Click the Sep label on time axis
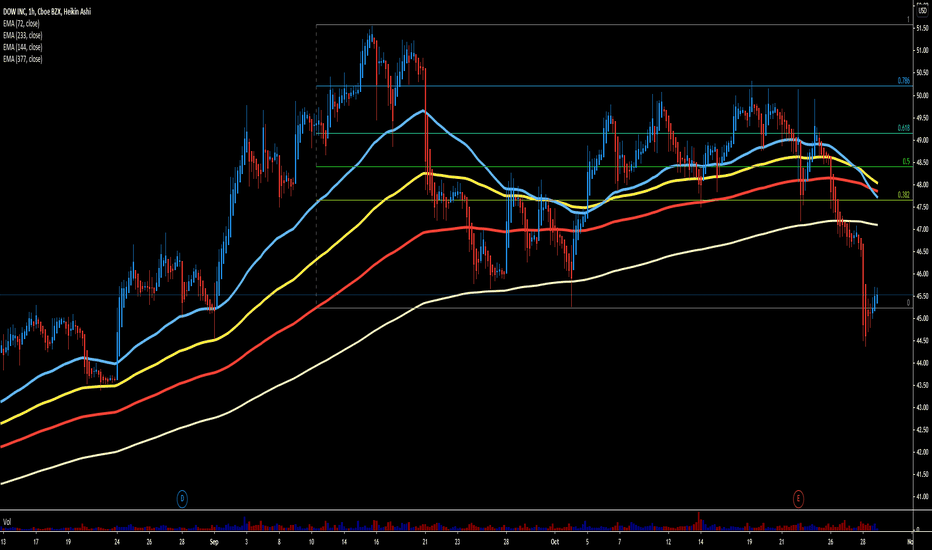Viewport: 932px width, 550px height. [214, 542]
